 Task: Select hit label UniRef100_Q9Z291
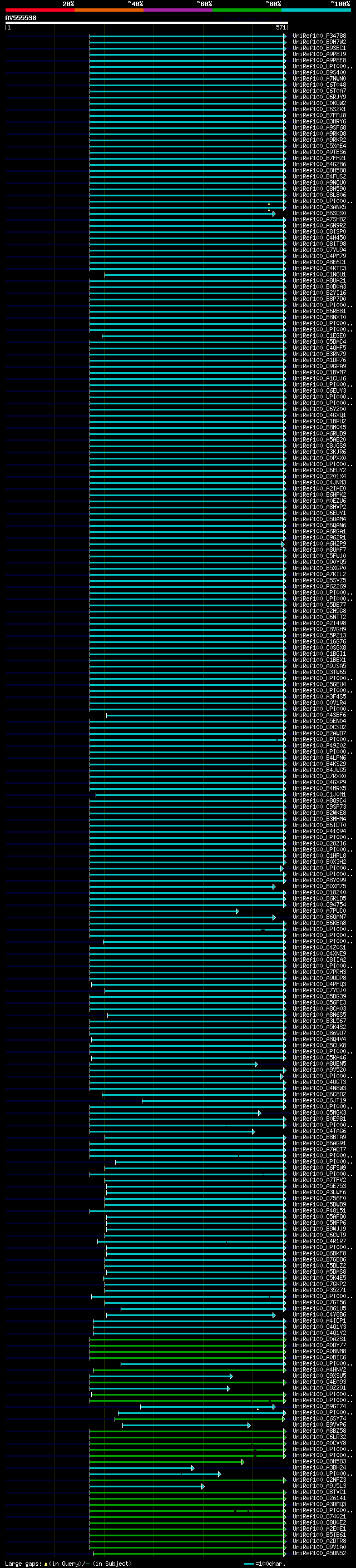(319, 1388)
